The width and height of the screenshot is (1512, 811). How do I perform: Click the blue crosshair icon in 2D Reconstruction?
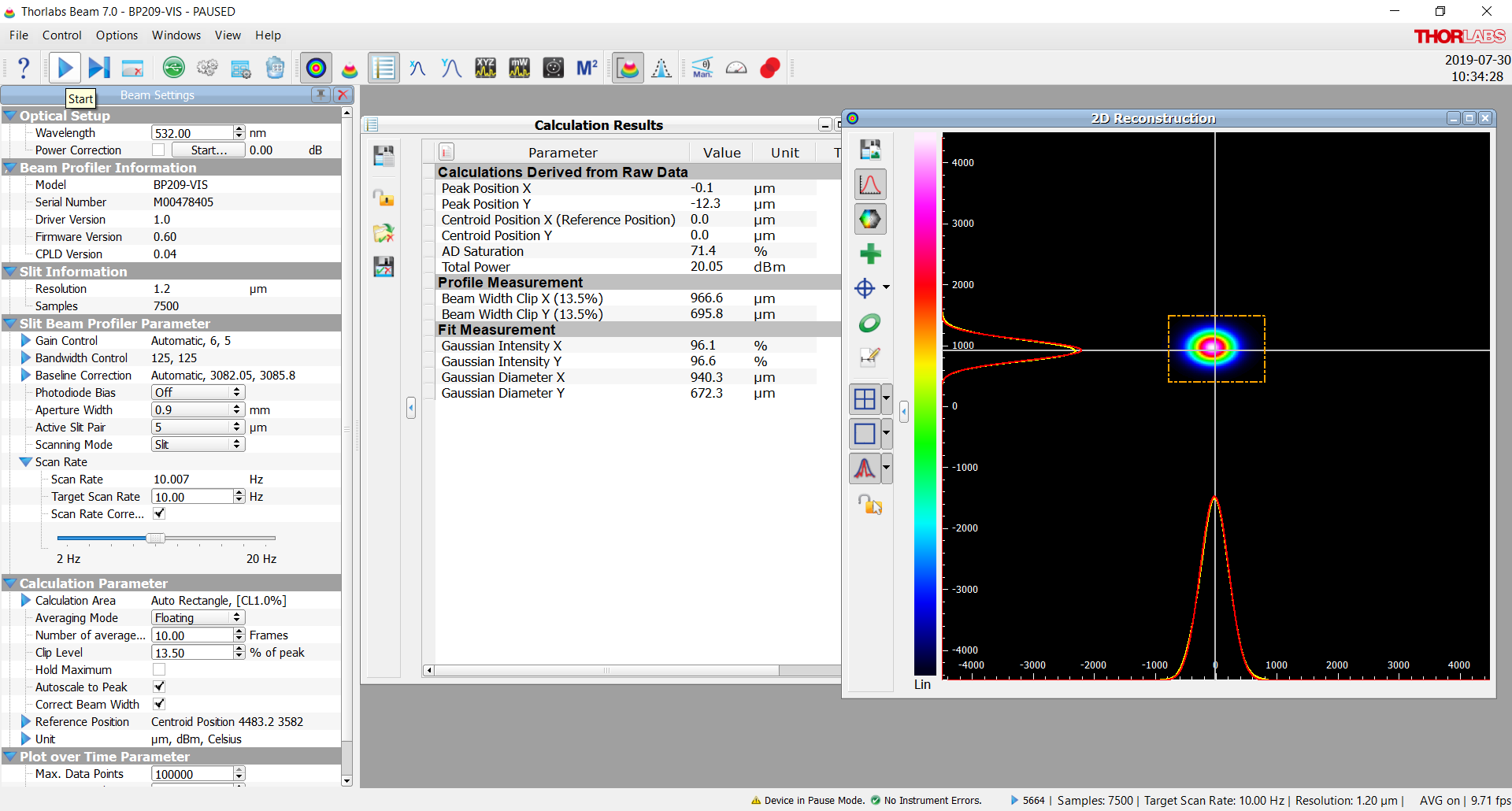[x=865, y=288]
